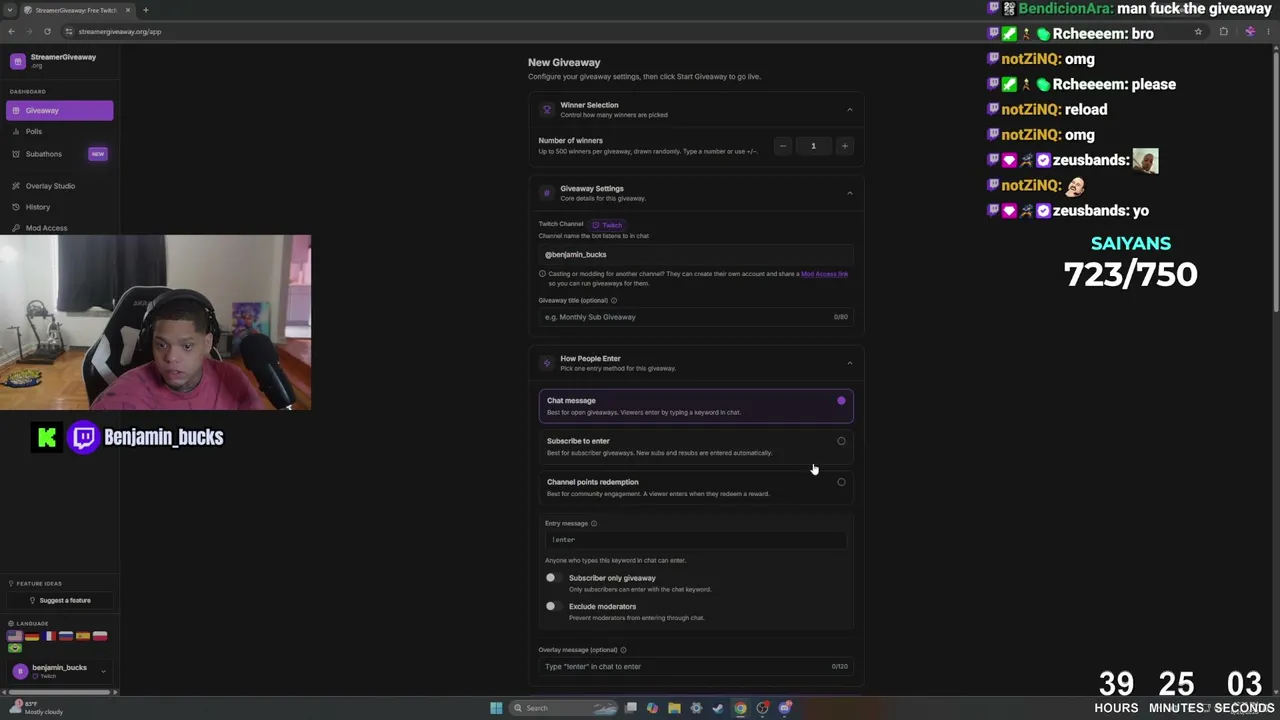The image size is (1280, 720).
Task: Open Steam from the taskbar
Action: click(718, 708)
